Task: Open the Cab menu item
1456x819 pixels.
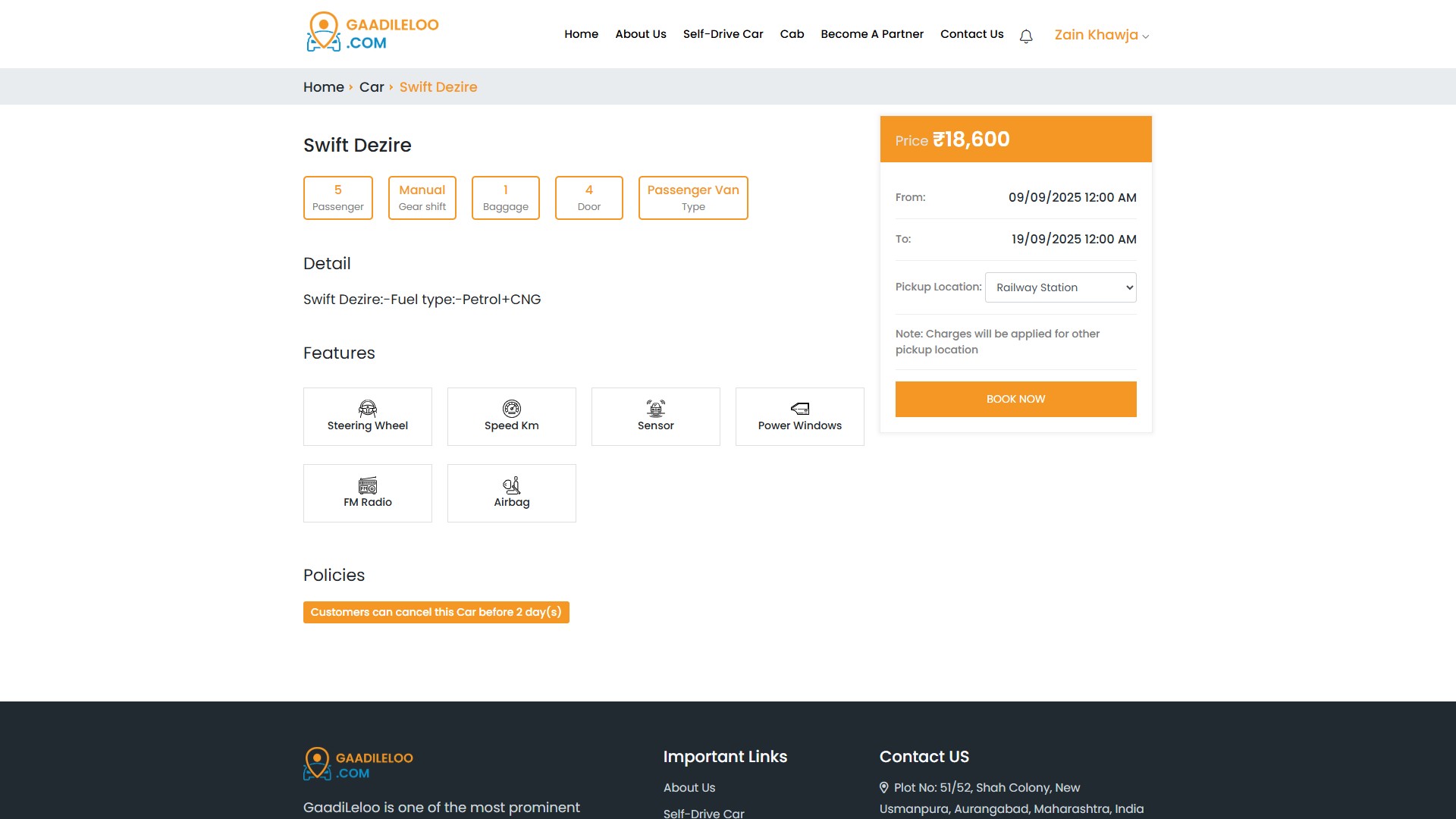Action: click(x=792, y=34)
